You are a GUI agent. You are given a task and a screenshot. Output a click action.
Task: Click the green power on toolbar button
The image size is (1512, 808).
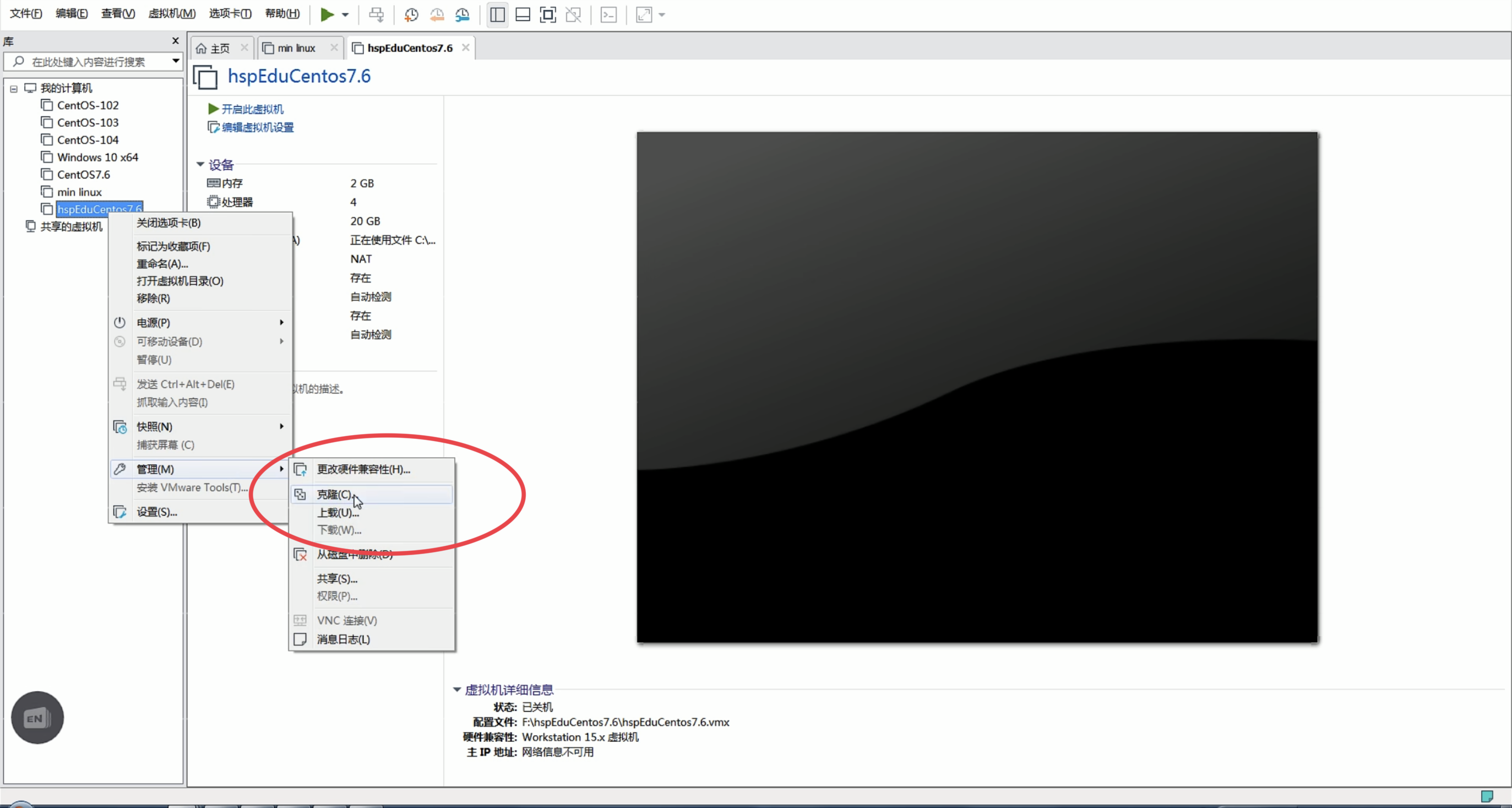pos(327,15)
